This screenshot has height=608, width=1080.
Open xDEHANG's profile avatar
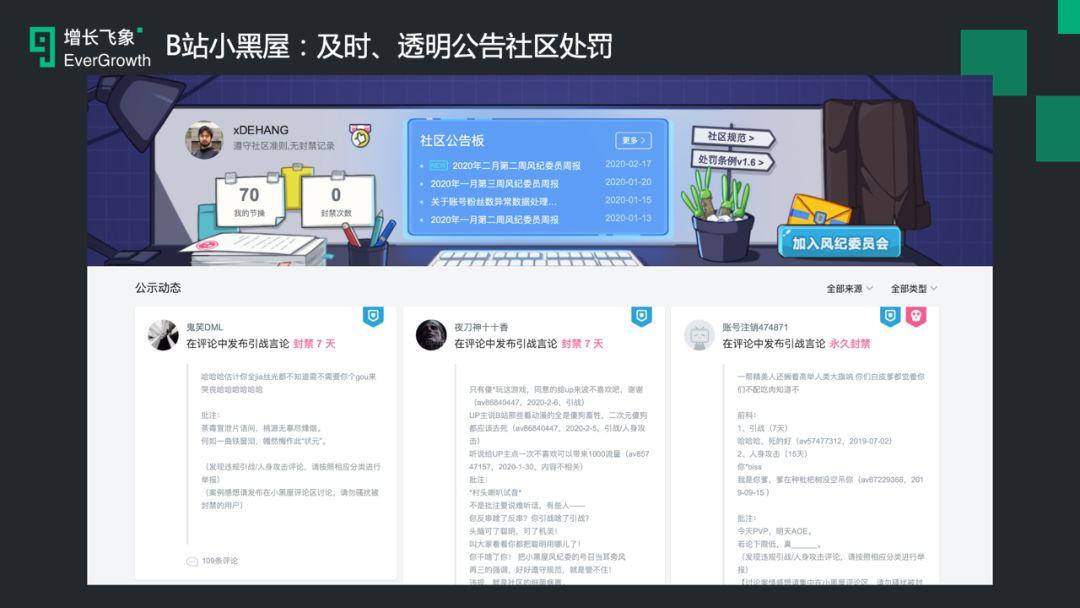point(204,140)
